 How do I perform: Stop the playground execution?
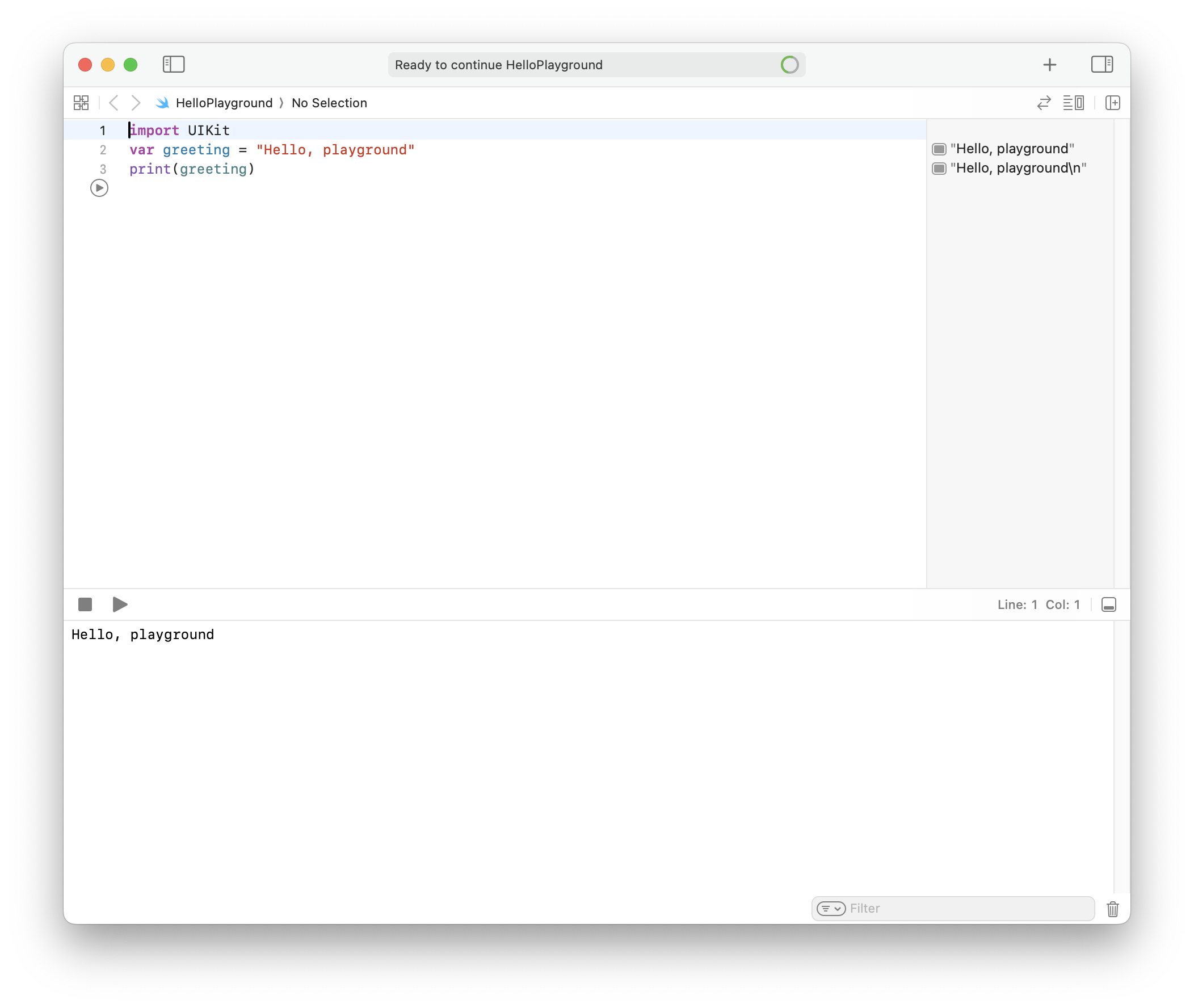[85, 604]
